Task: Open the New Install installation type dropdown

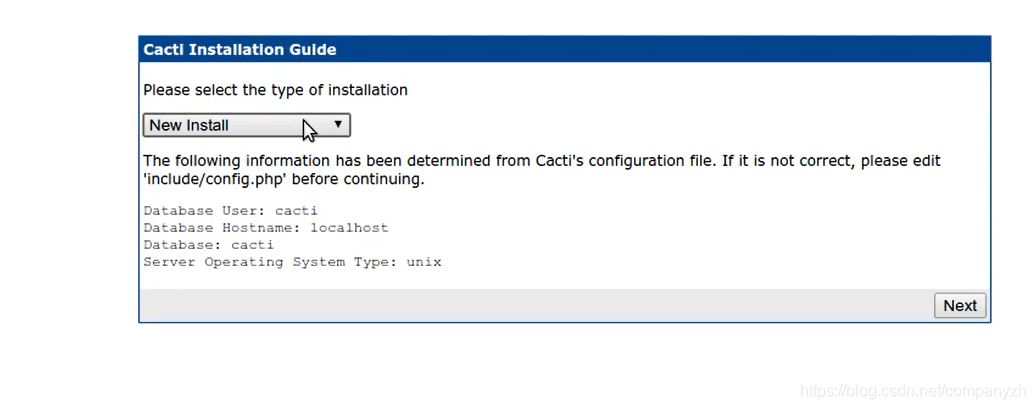Action: pos(246,125)
